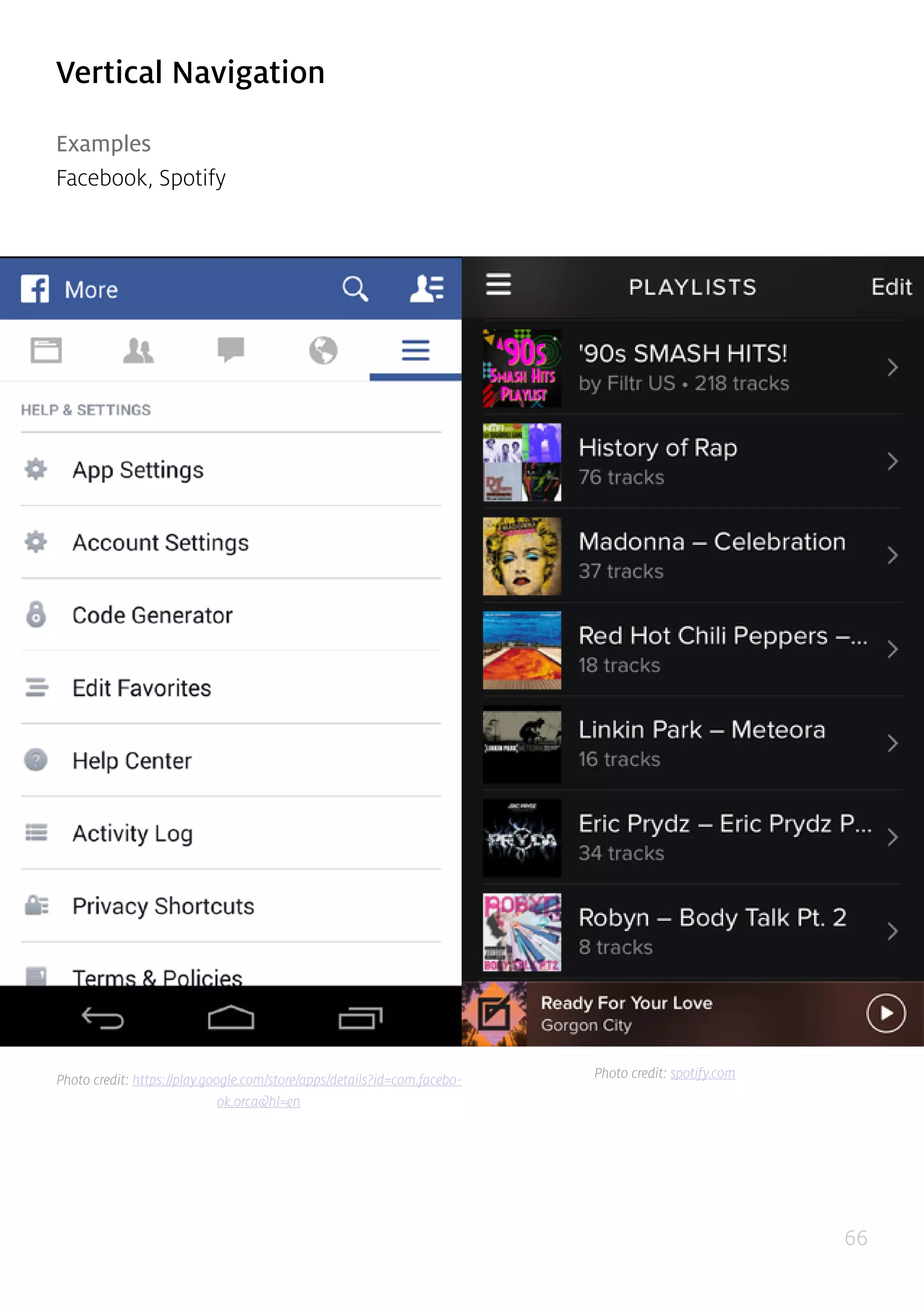Open Madonna – Celebration chevron
The image size is (924, 1307).
click(892, 556)
